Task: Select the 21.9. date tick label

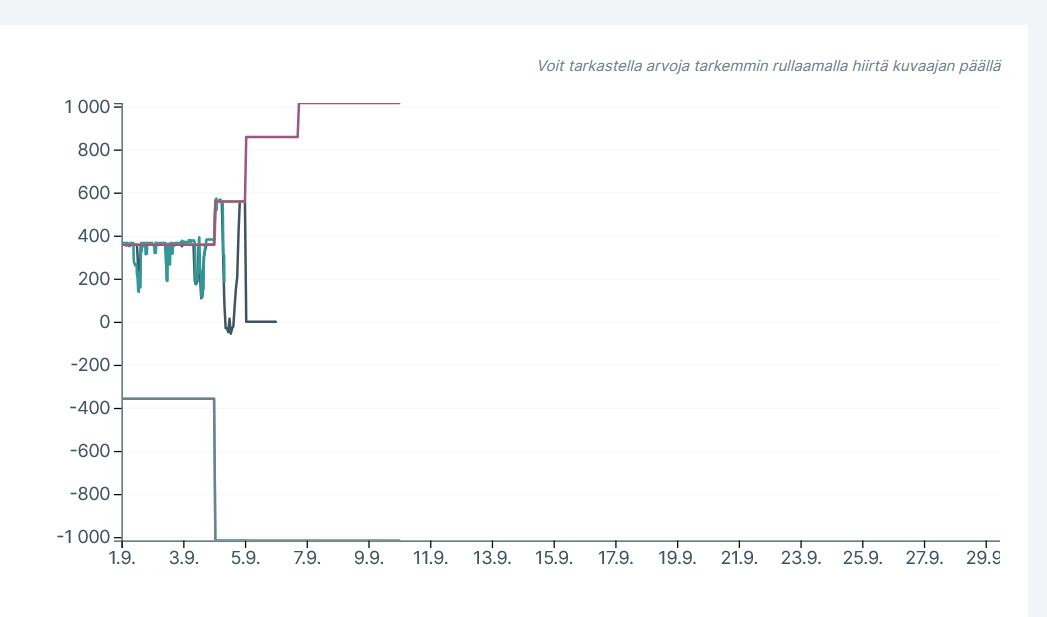Action: click(x=739, y=558)
